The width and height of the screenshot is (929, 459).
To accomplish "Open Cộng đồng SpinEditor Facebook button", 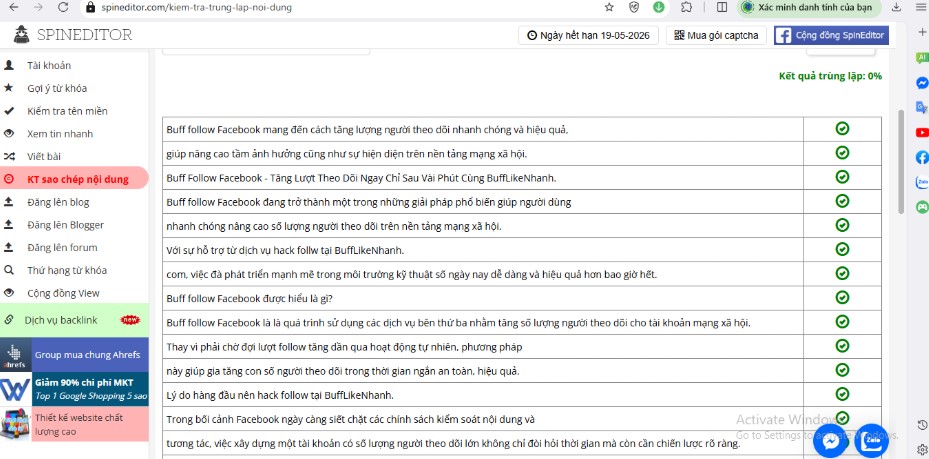I will [x=831, y=36].
